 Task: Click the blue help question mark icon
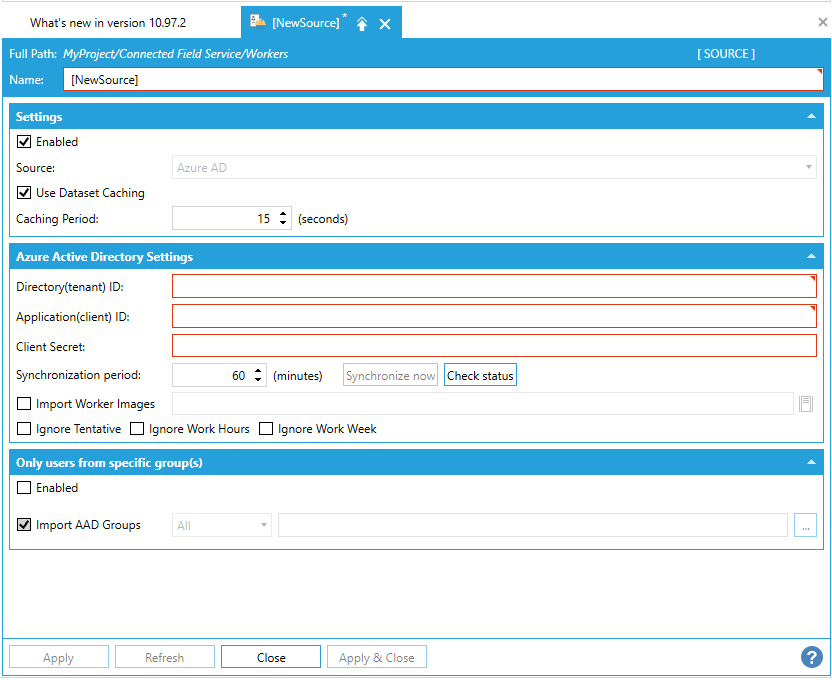[x=811, y=657]
